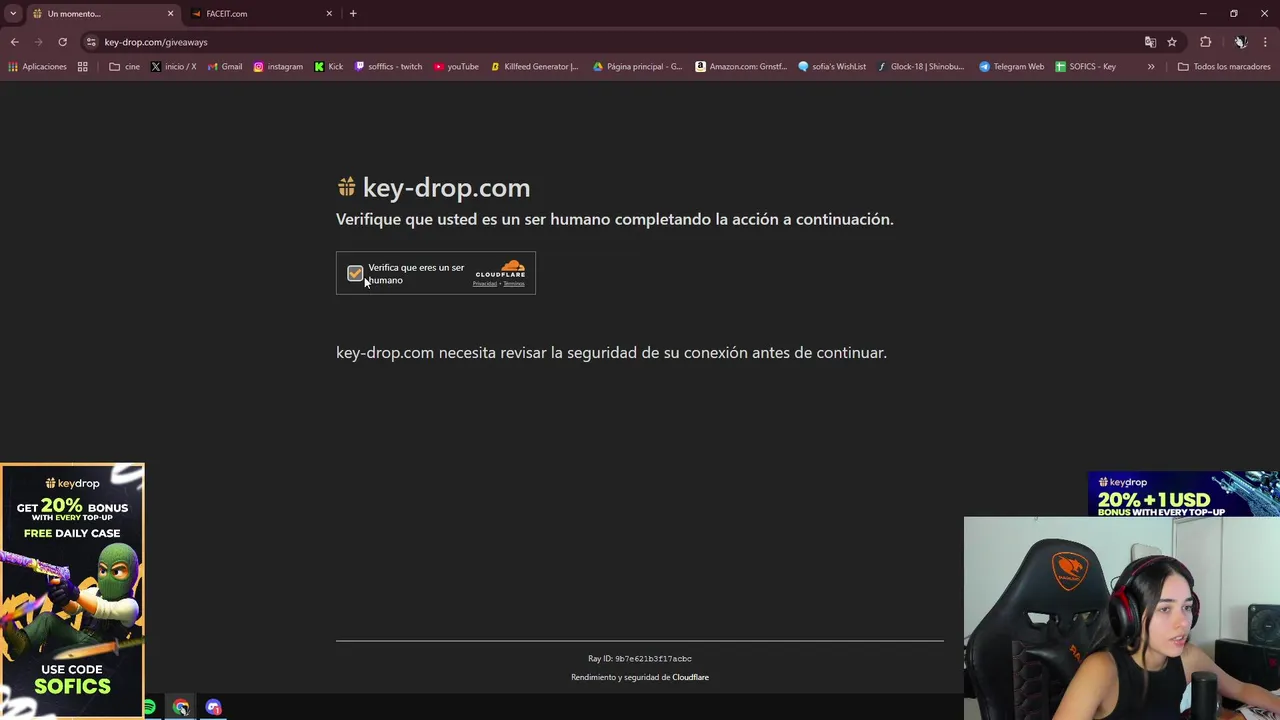This screenshot has height=720, width=1280.
Task: Open the Chrome profile avatar
Action: coord(1240,42)
